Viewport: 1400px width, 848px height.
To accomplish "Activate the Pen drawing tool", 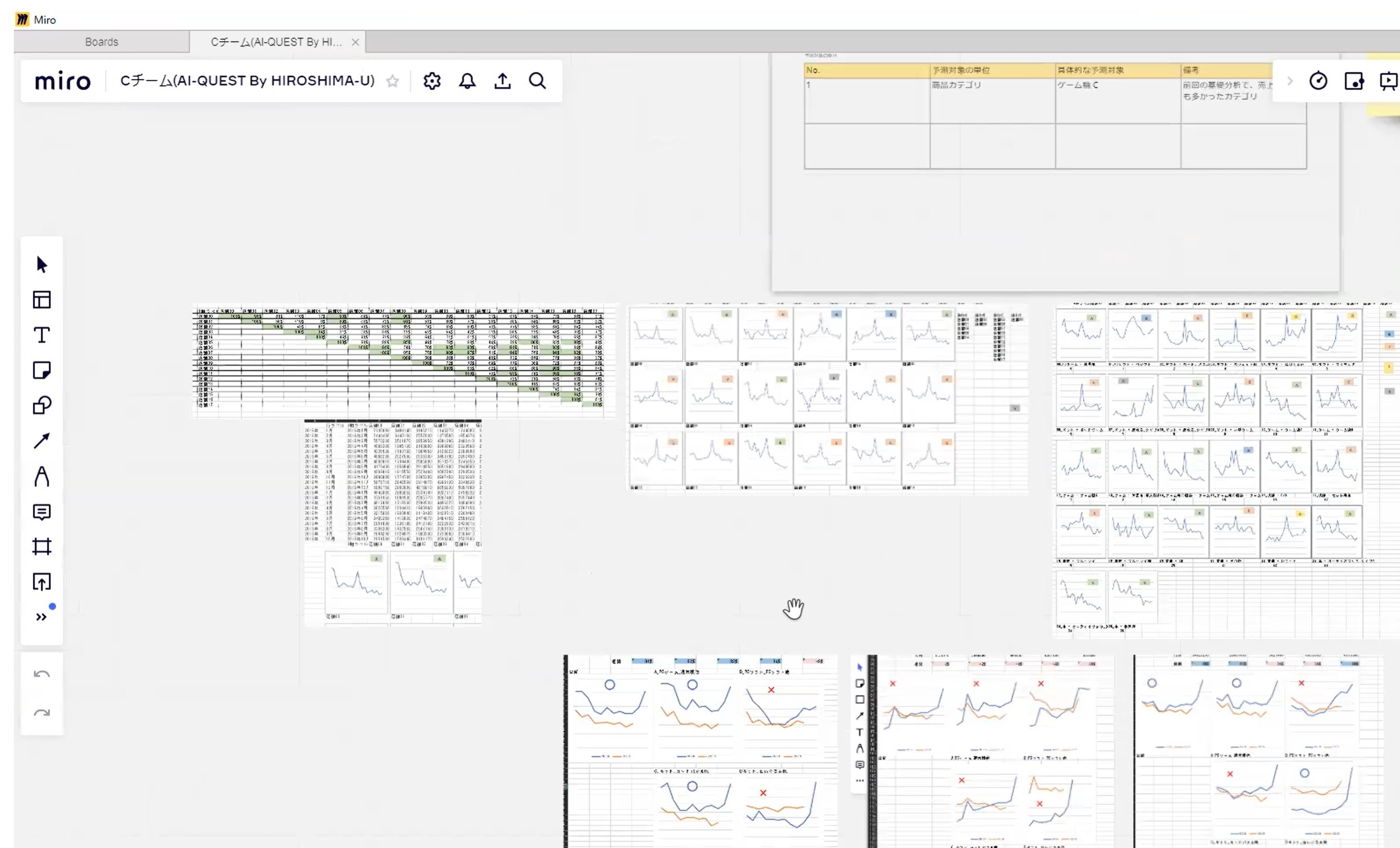I will pos(42,476).
